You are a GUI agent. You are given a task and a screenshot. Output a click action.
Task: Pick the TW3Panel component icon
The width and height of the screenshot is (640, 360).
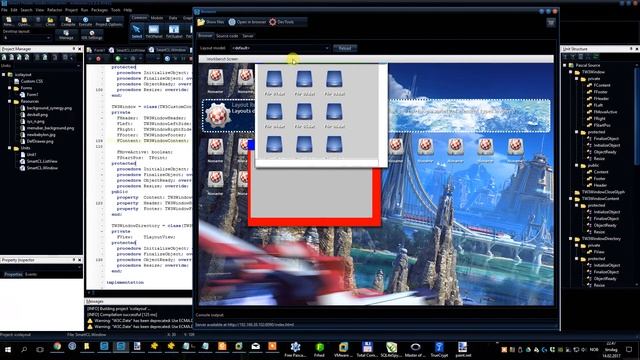pyautogui.click(x=153, y=31)
